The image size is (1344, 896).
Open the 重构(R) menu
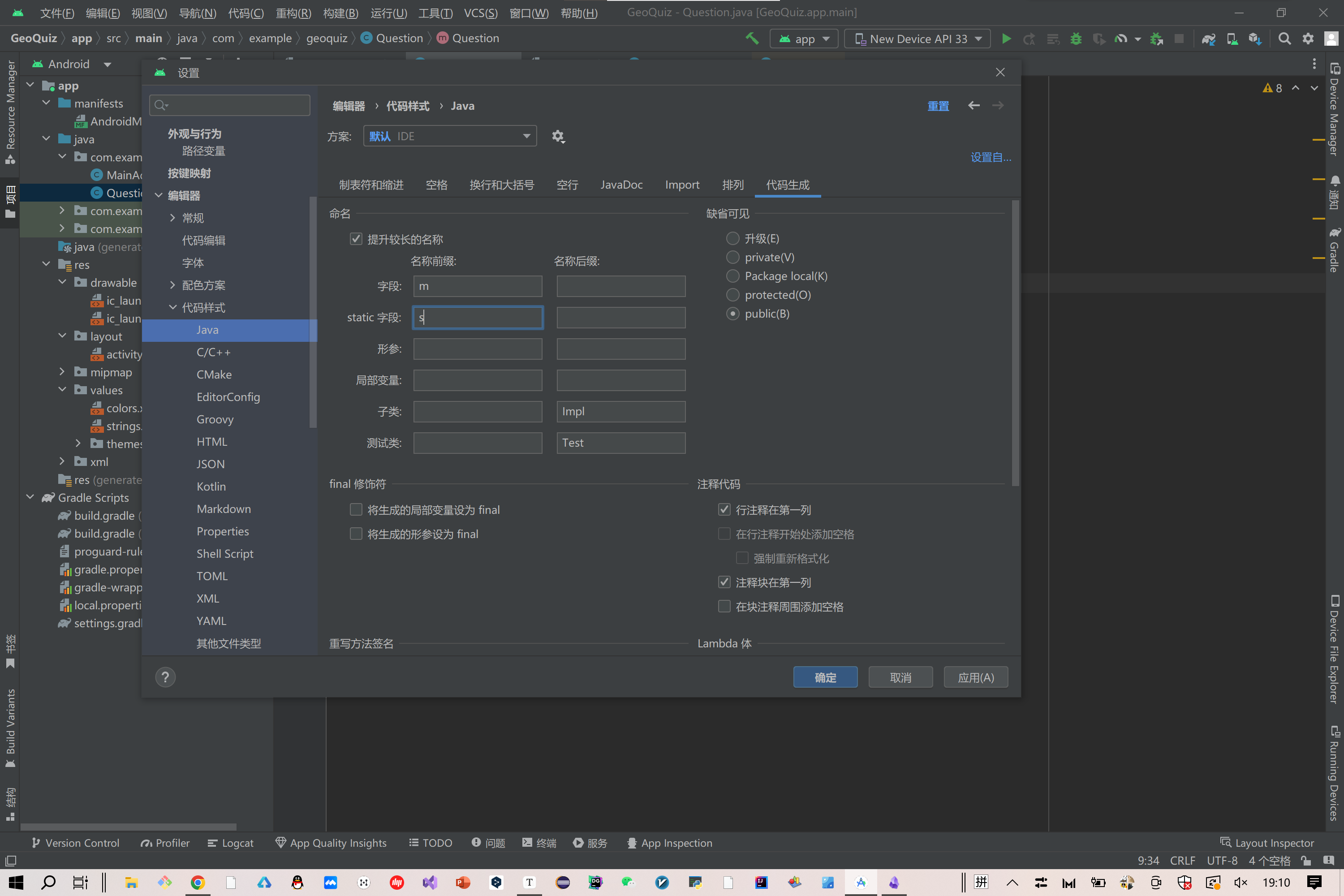coord(293,13)
